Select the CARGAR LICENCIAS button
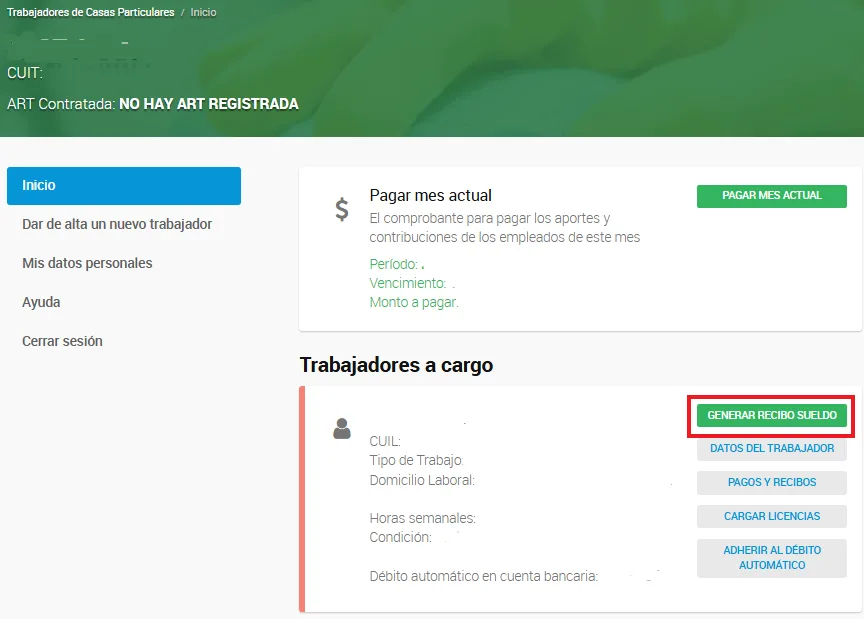 pyautogui.click(x=771, y=516)
